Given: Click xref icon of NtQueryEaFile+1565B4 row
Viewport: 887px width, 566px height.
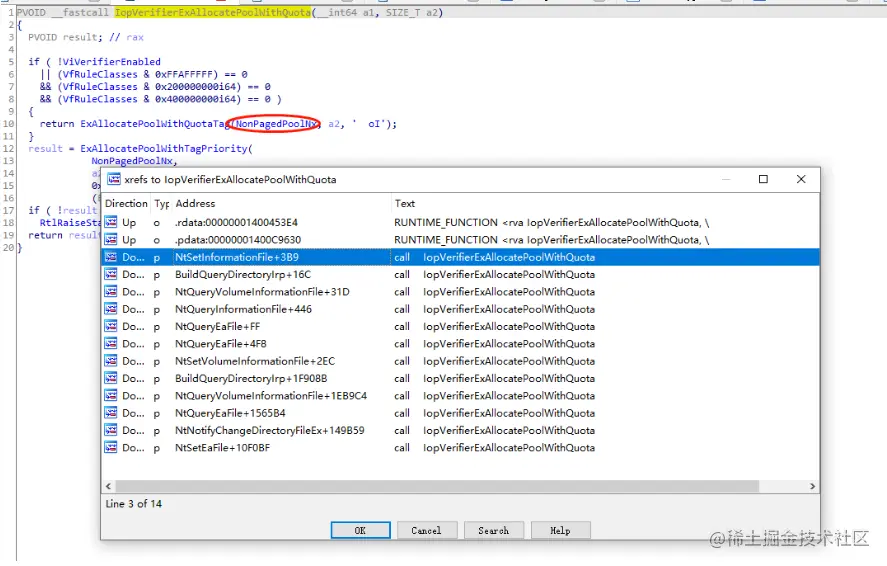Looking at the screenshot, I should pyautogui.click(x=111, y=413).
